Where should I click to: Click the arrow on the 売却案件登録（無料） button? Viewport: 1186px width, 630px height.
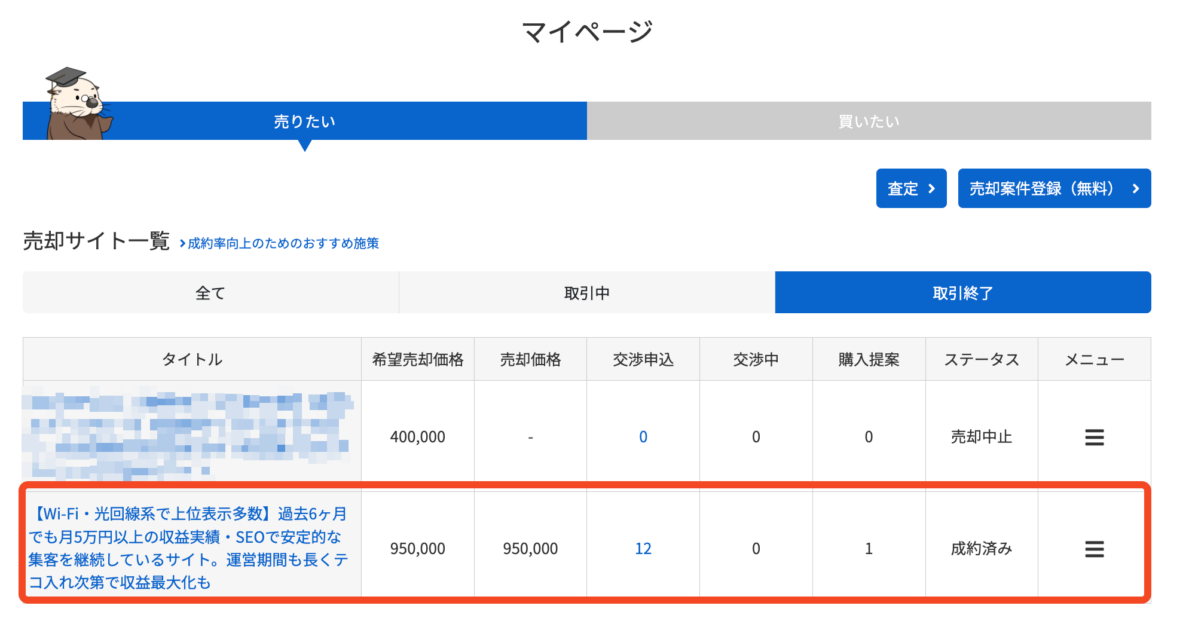1135,188
